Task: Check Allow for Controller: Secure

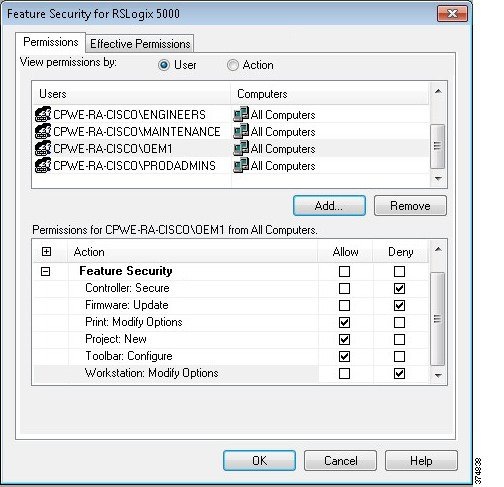Action: point(344,288)
